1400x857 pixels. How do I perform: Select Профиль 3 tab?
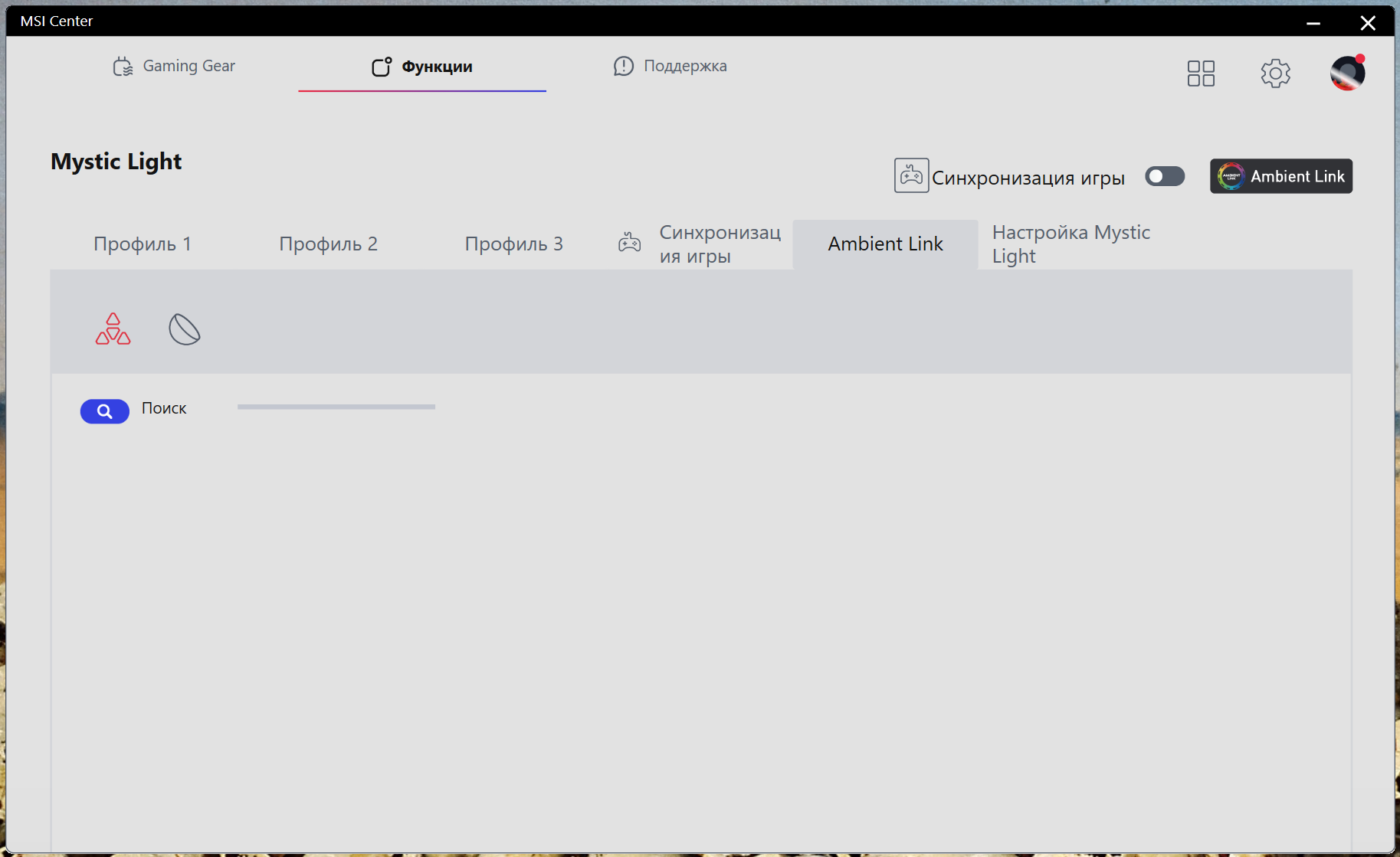[x=514, y=244]
